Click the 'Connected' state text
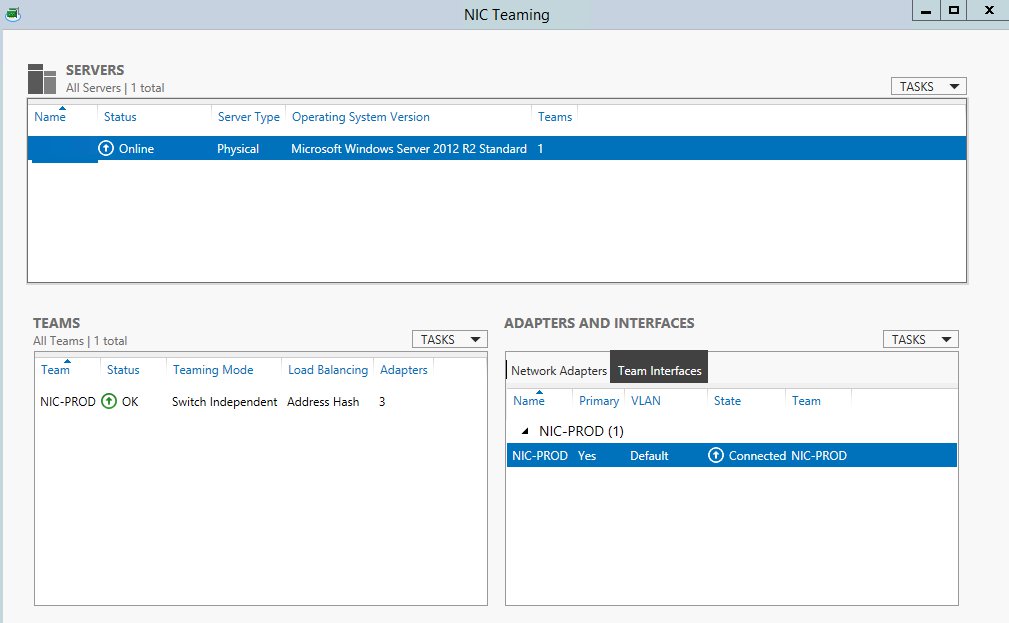Screen dimensions: 1009x623 click(x=757, y=456)
